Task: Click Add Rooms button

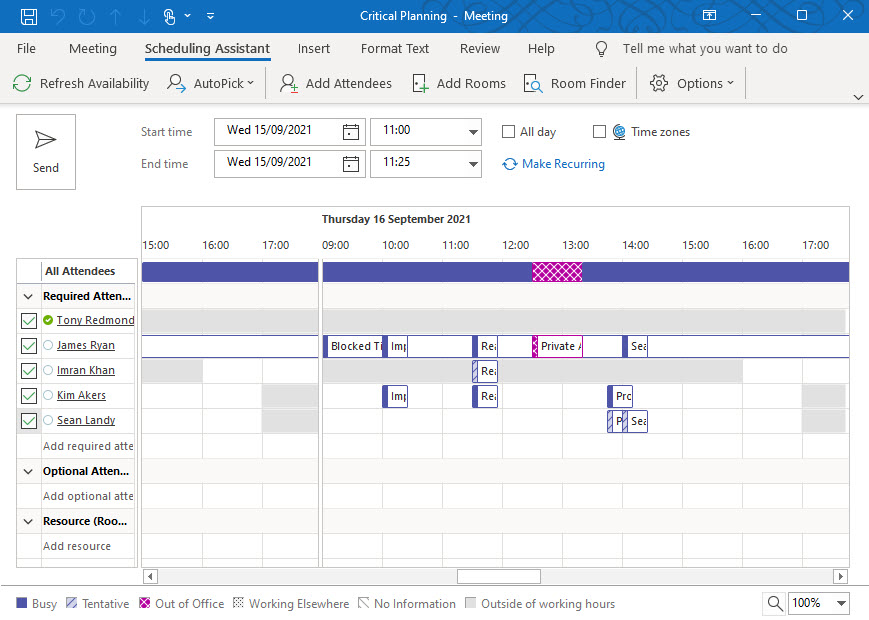Action: pyautogui.click(x=459, y=83)
